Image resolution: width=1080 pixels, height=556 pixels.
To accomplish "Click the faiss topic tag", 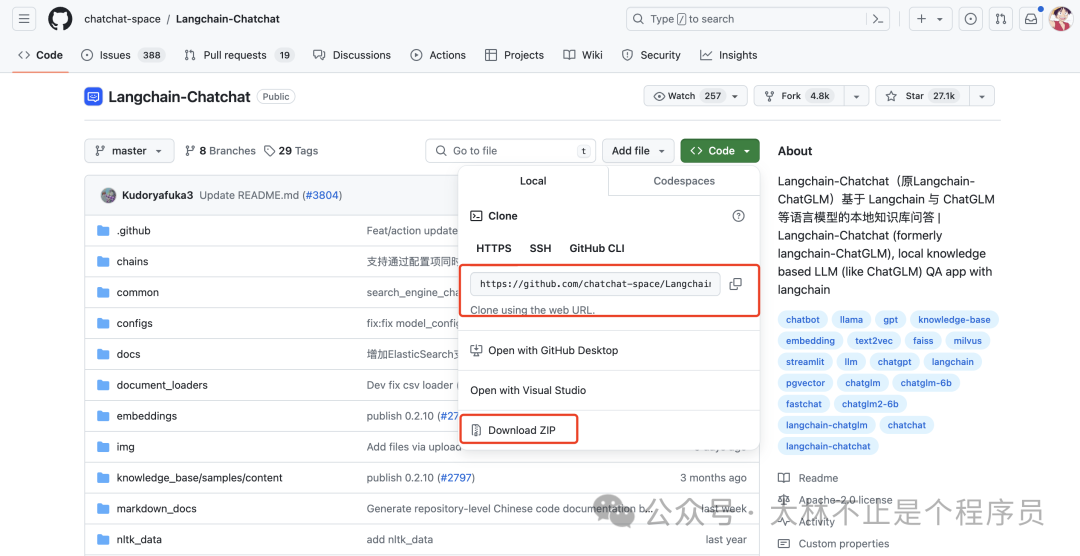I will pyautogui.click(x=923, y=341).
